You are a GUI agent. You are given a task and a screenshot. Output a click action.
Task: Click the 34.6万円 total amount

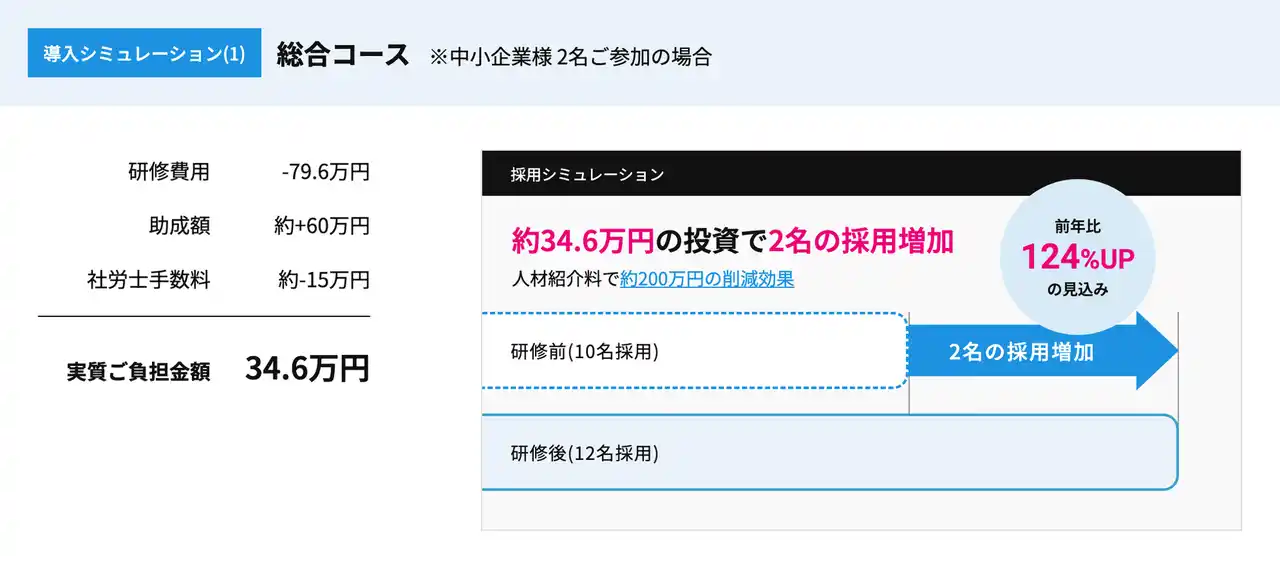click(x=307, y=368)
